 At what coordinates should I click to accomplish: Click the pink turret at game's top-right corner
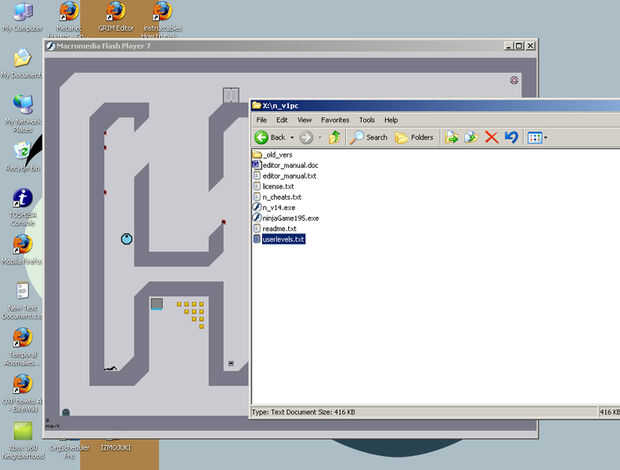514,80
